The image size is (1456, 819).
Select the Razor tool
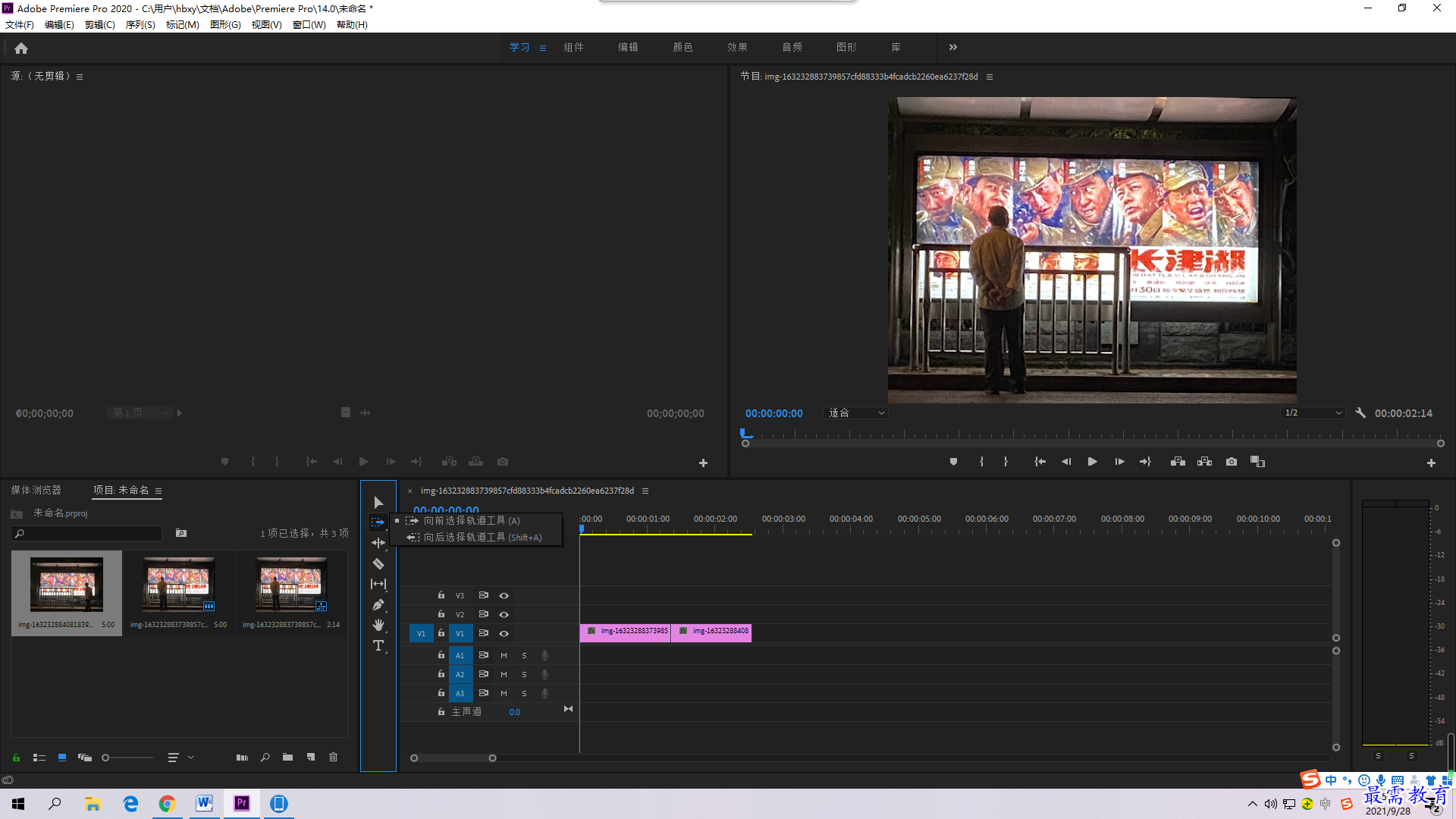(378, 563)
